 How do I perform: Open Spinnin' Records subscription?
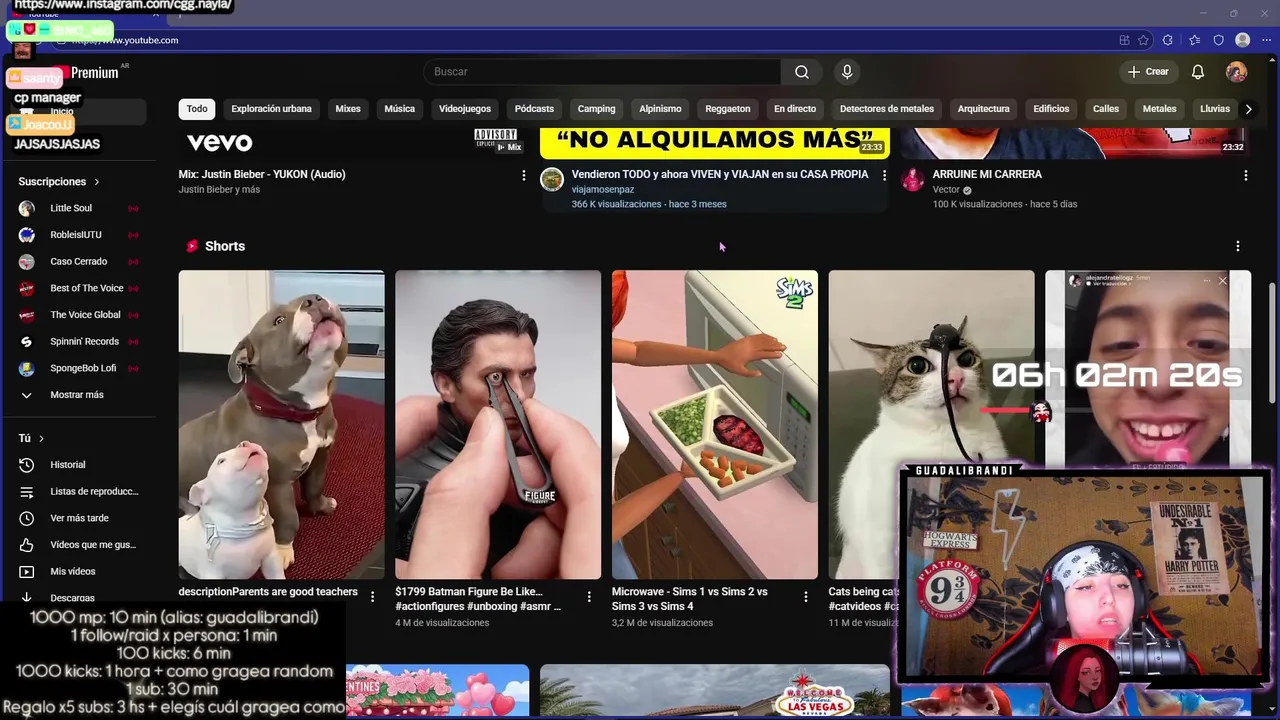click(x=80, y=342)
